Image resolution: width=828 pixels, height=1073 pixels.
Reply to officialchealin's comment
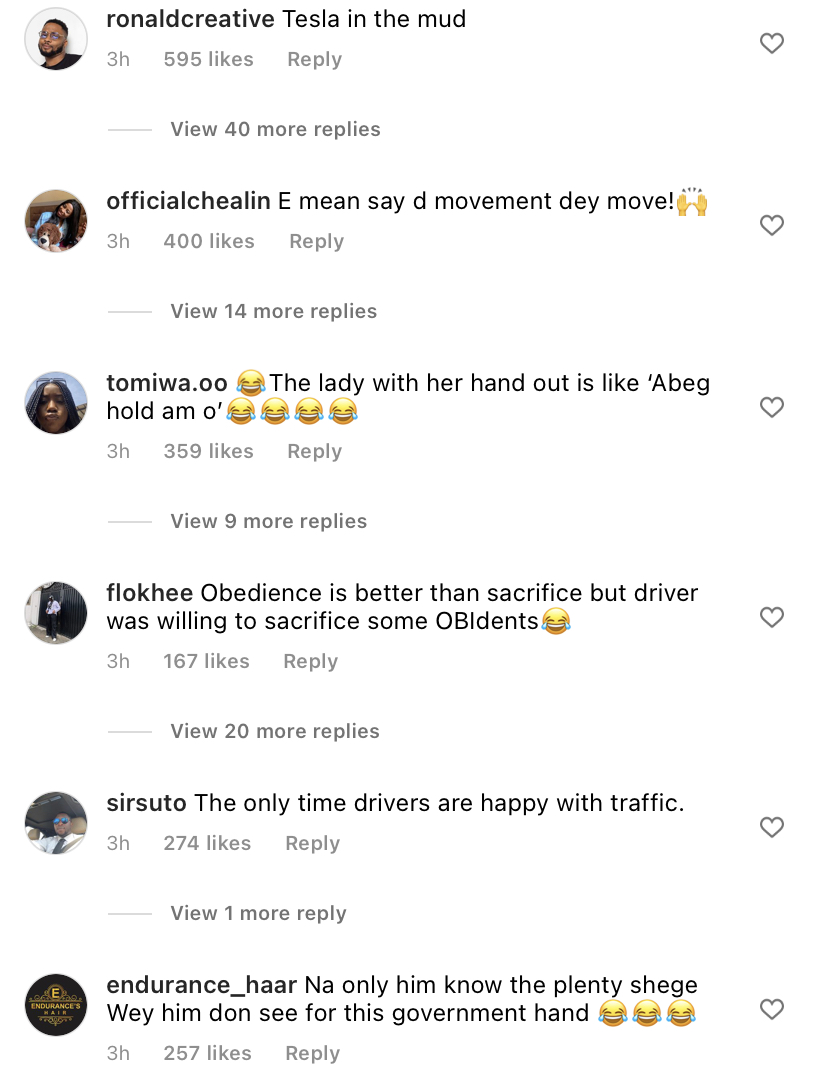tap(316, 241)
